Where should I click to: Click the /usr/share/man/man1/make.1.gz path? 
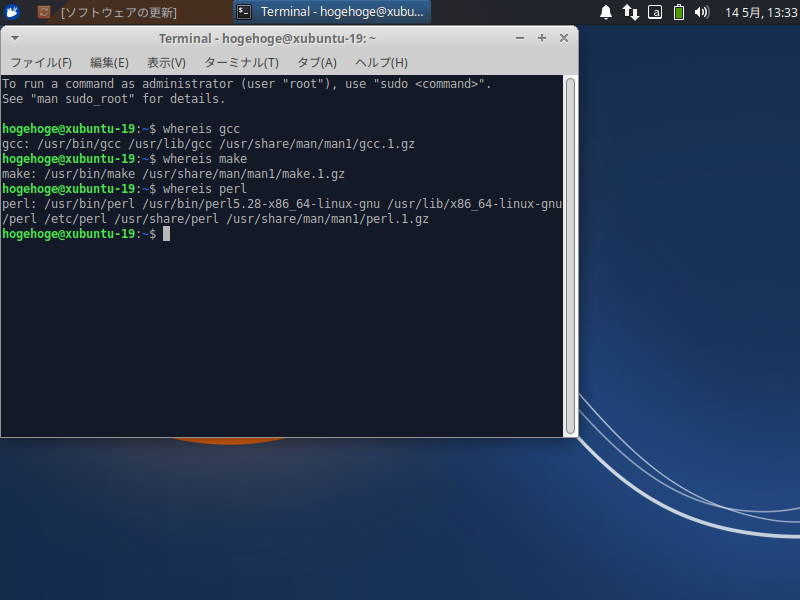tap(243, 174)
